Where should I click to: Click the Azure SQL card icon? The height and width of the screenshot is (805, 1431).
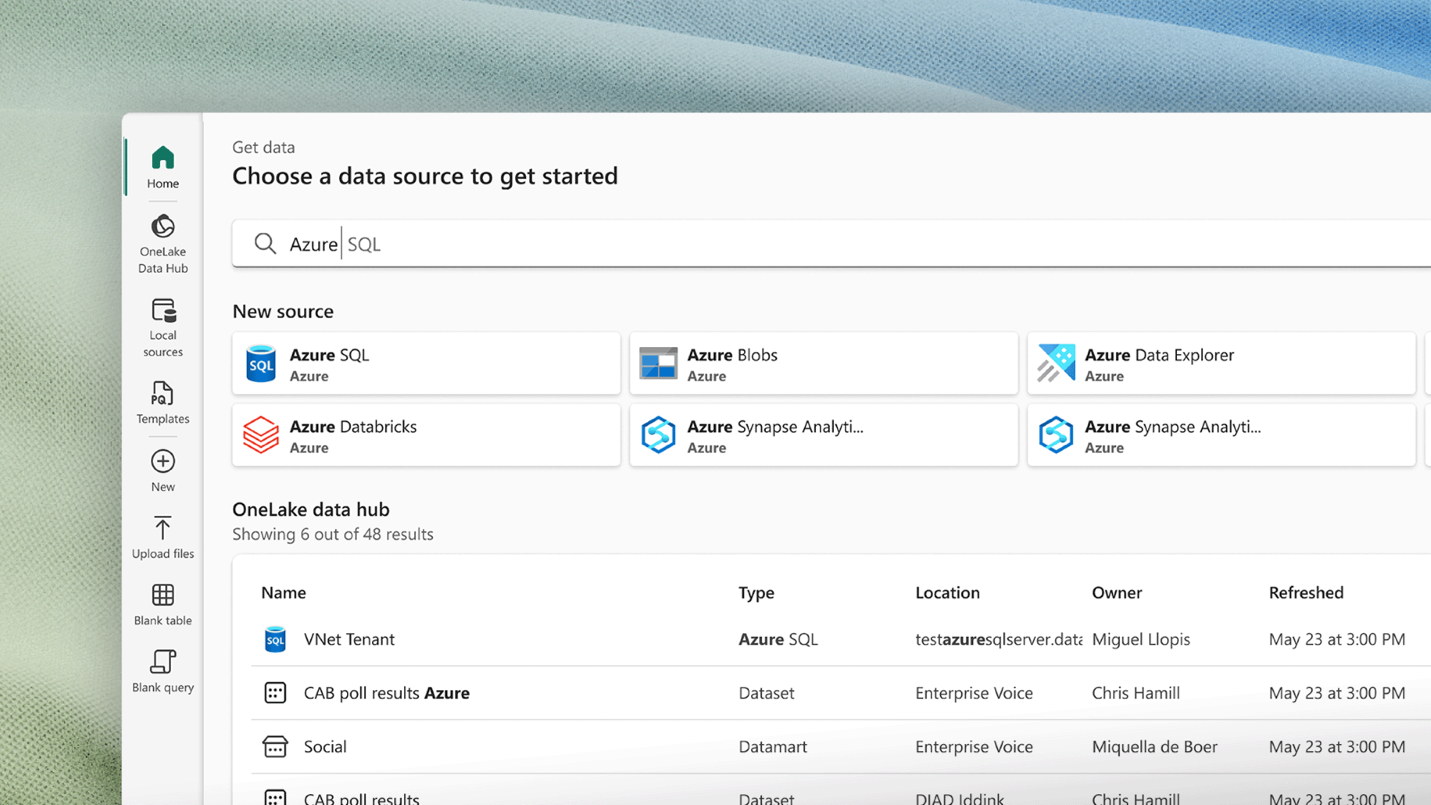261,363
